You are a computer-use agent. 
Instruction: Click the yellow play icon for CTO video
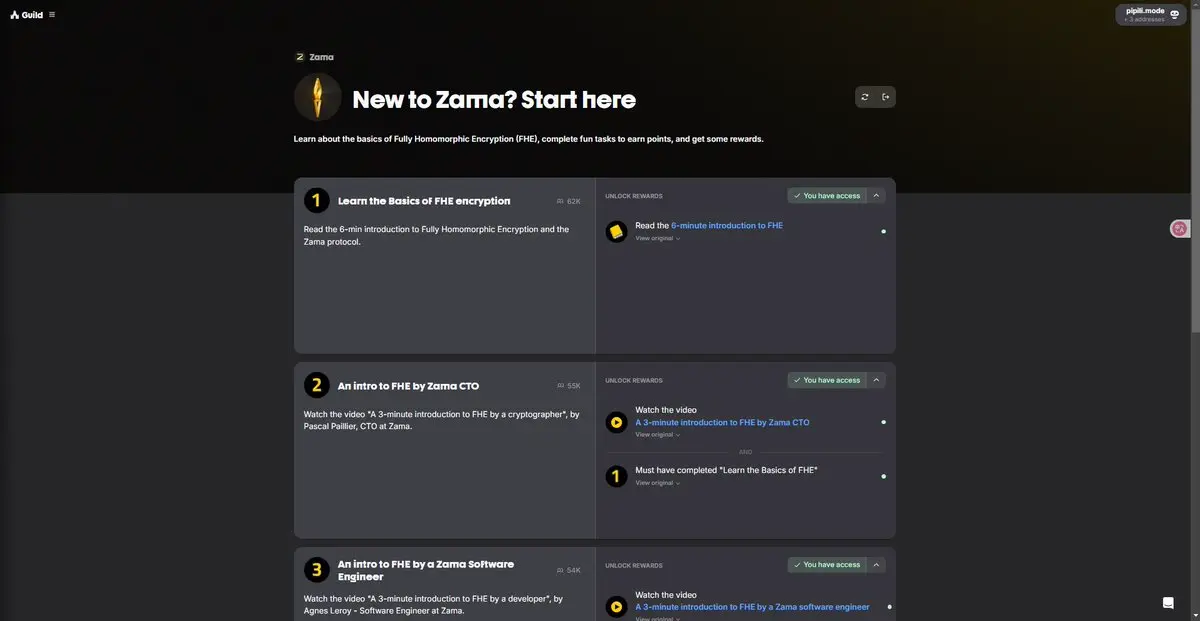616,422
